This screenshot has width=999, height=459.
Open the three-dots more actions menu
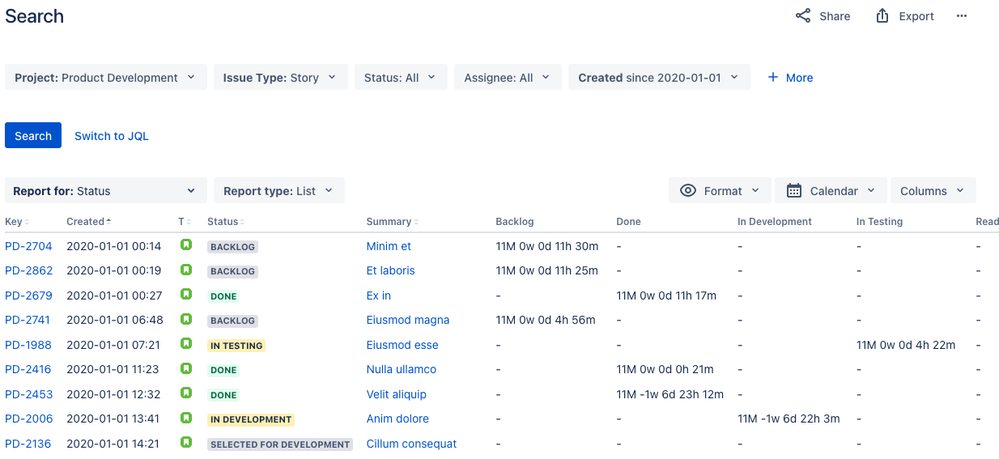[962, 16]
